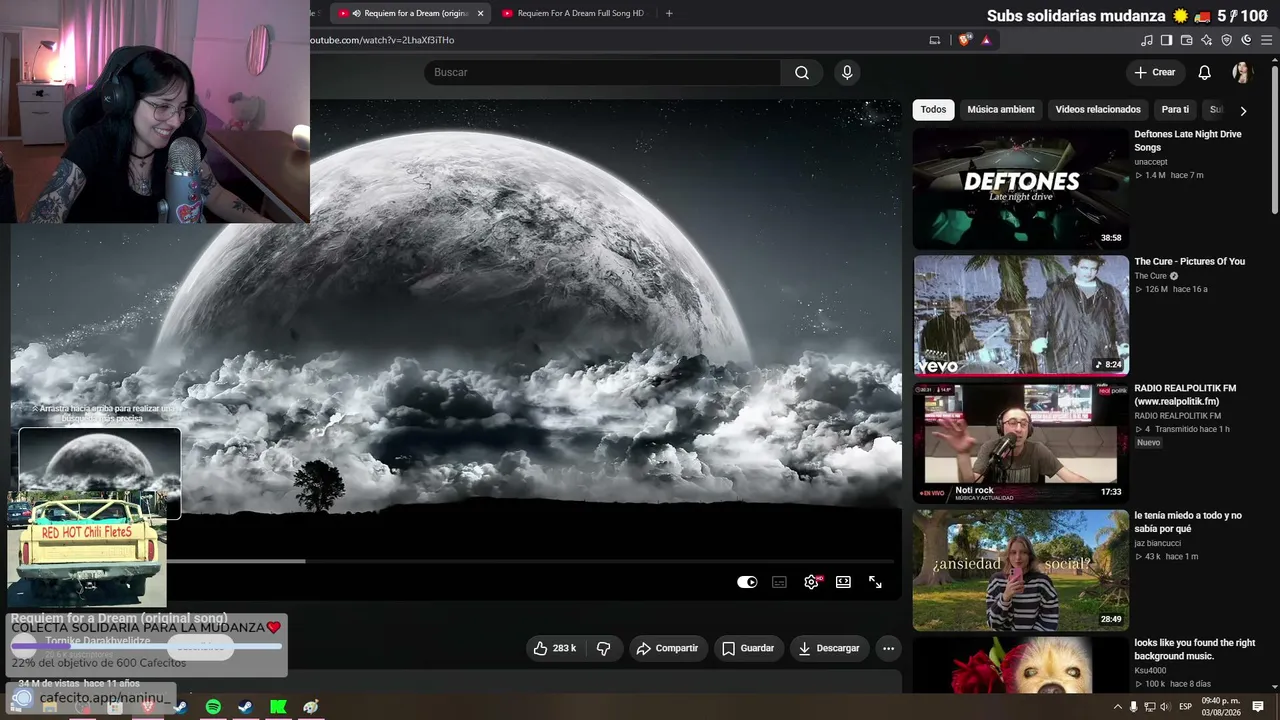Image resolution: width=1280 pixels, height=720 pixels.
Task: Switch to theater mode
Action: click(843, 582)
